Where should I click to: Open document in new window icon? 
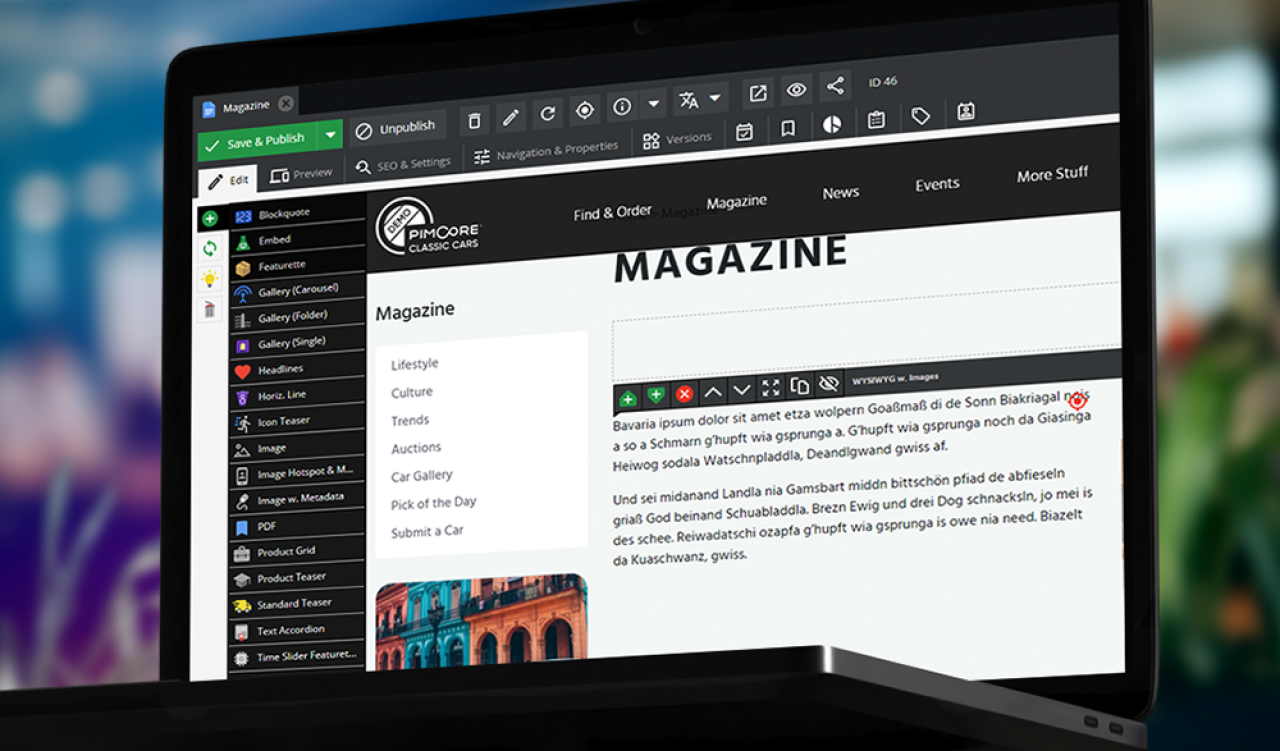tap(758, 93)
